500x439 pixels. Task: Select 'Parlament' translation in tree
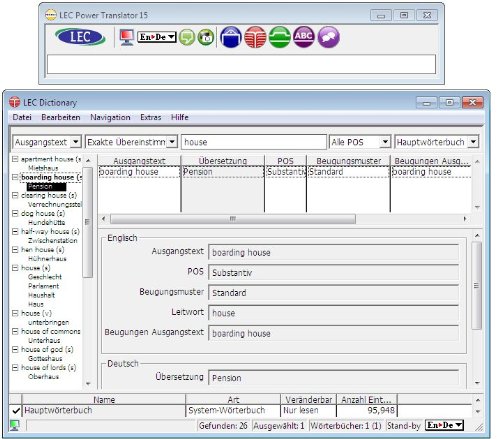click(x=44, y=286)
